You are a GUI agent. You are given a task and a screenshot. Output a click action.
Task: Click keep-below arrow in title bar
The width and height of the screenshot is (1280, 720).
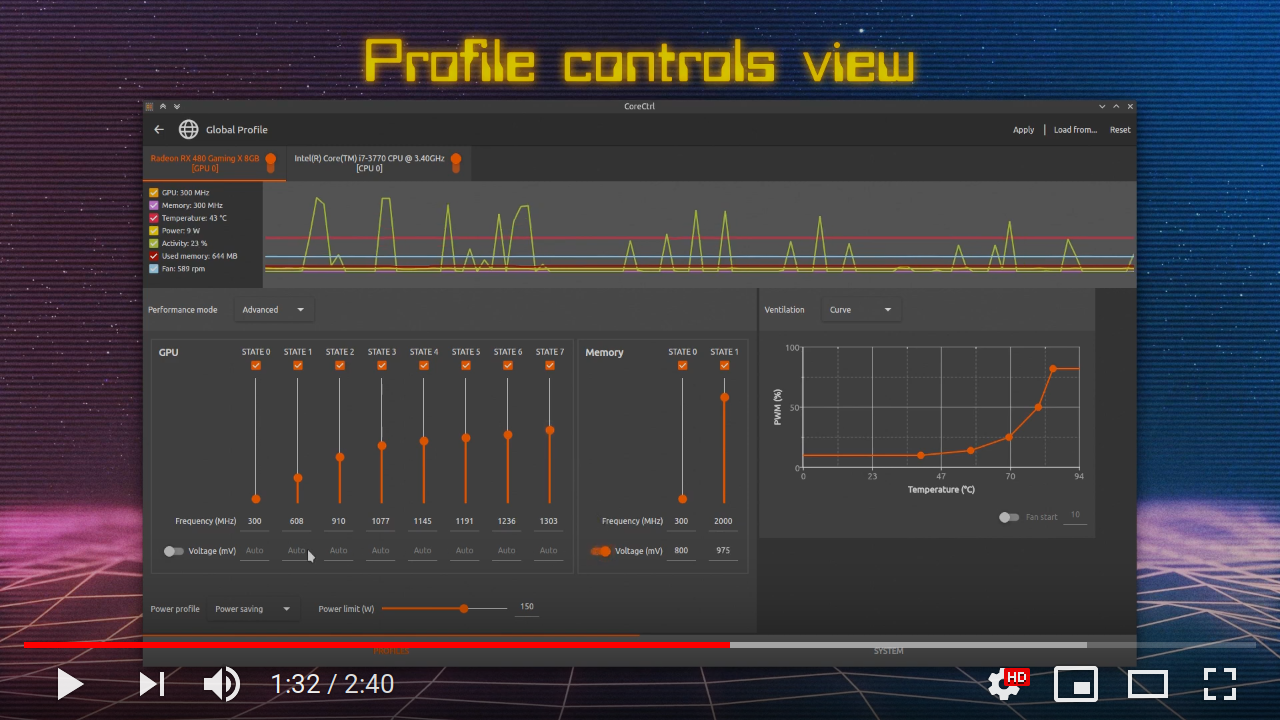click(x=177, y=106)
